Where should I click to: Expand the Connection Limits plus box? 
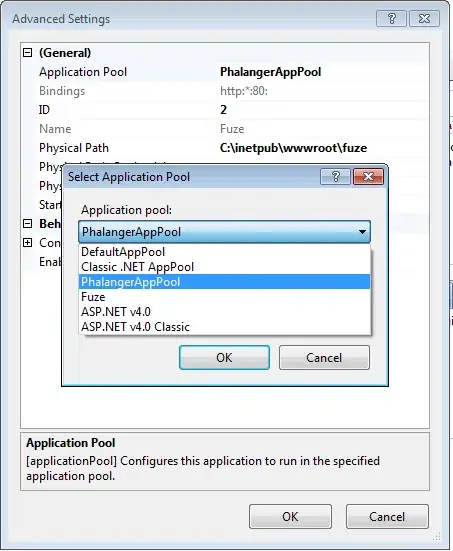pyautogui.click(x=27, y=242)
